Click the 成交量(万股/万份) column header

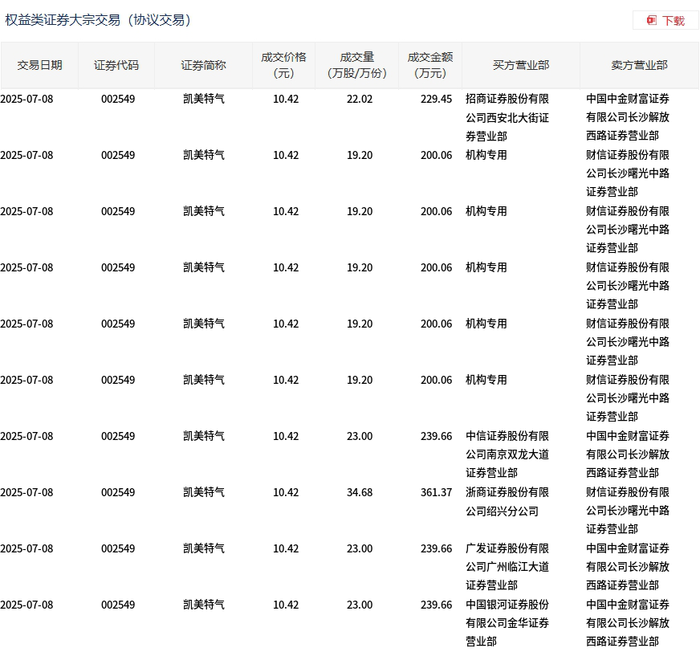pos(357,65)
